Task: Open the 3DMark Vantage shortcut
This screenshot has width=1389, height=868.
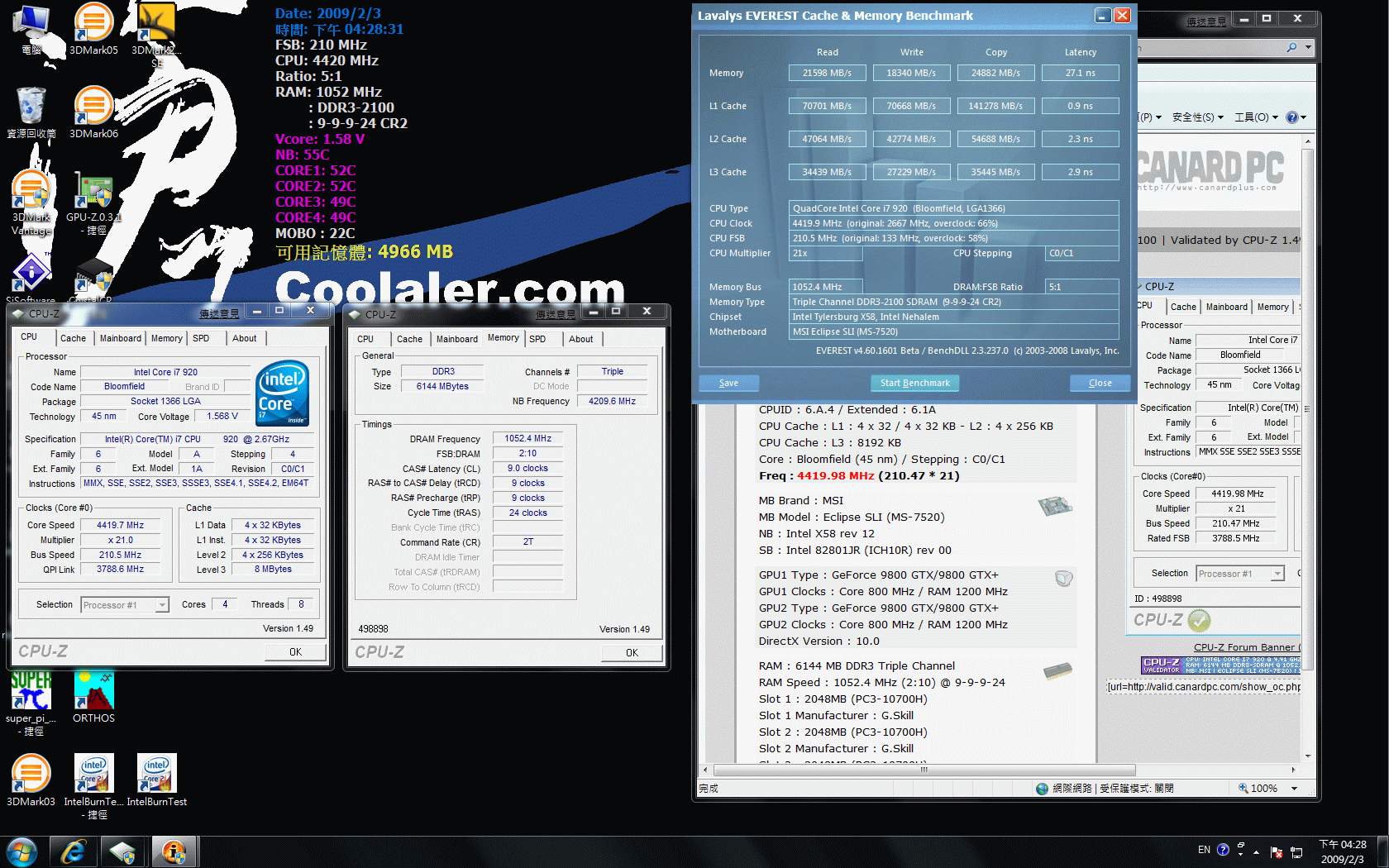Action: [x=31, y=203]
